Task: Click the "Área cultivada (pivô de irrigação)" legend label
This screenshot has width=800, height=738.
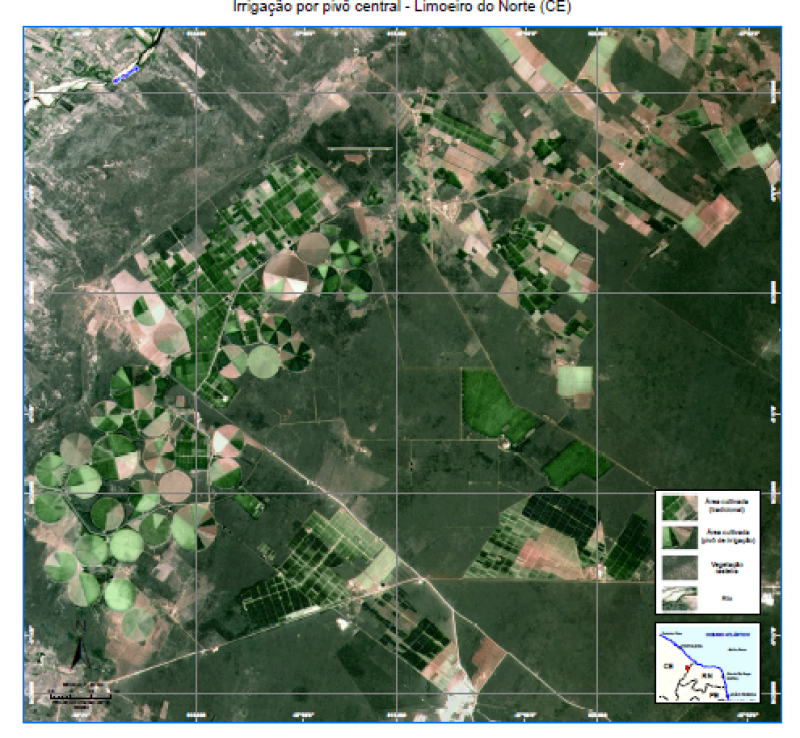Action: coord(728,536)
